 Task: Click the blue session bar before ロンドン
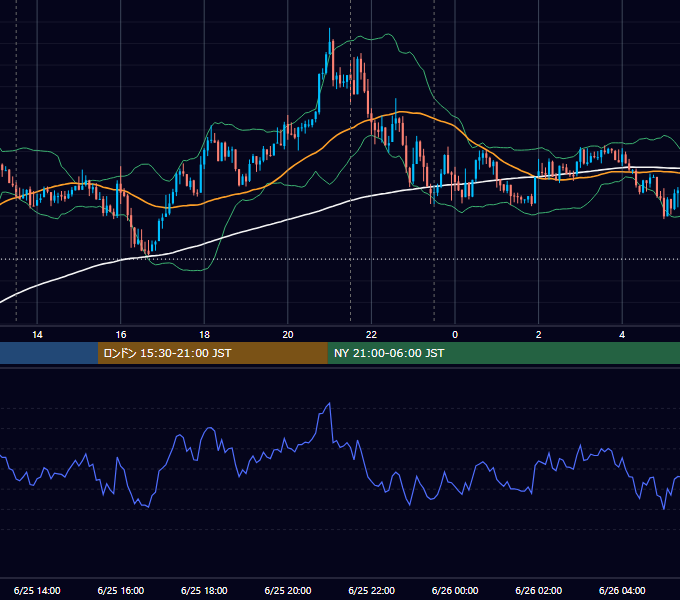pyautogui.click(x=49, y=353)
